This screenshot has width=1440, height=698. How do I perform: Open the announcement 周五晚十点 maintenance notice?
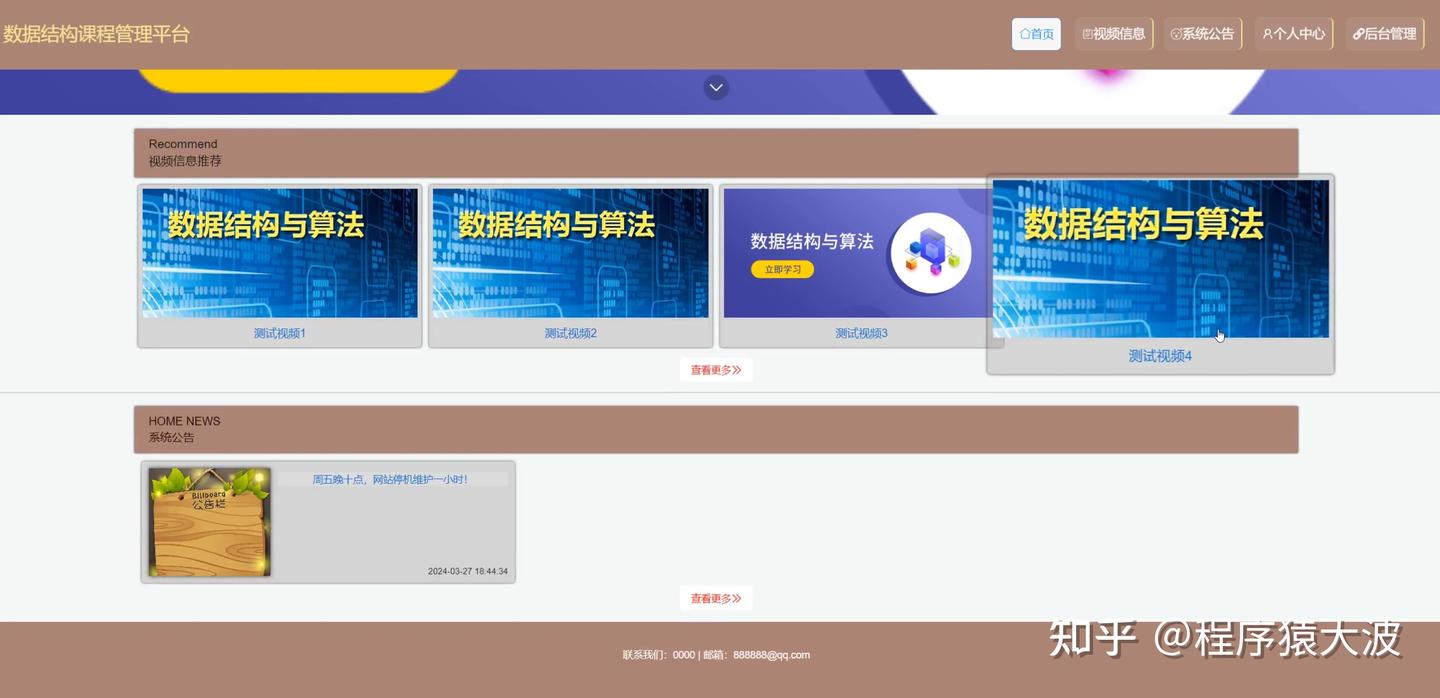click(392, 477)
